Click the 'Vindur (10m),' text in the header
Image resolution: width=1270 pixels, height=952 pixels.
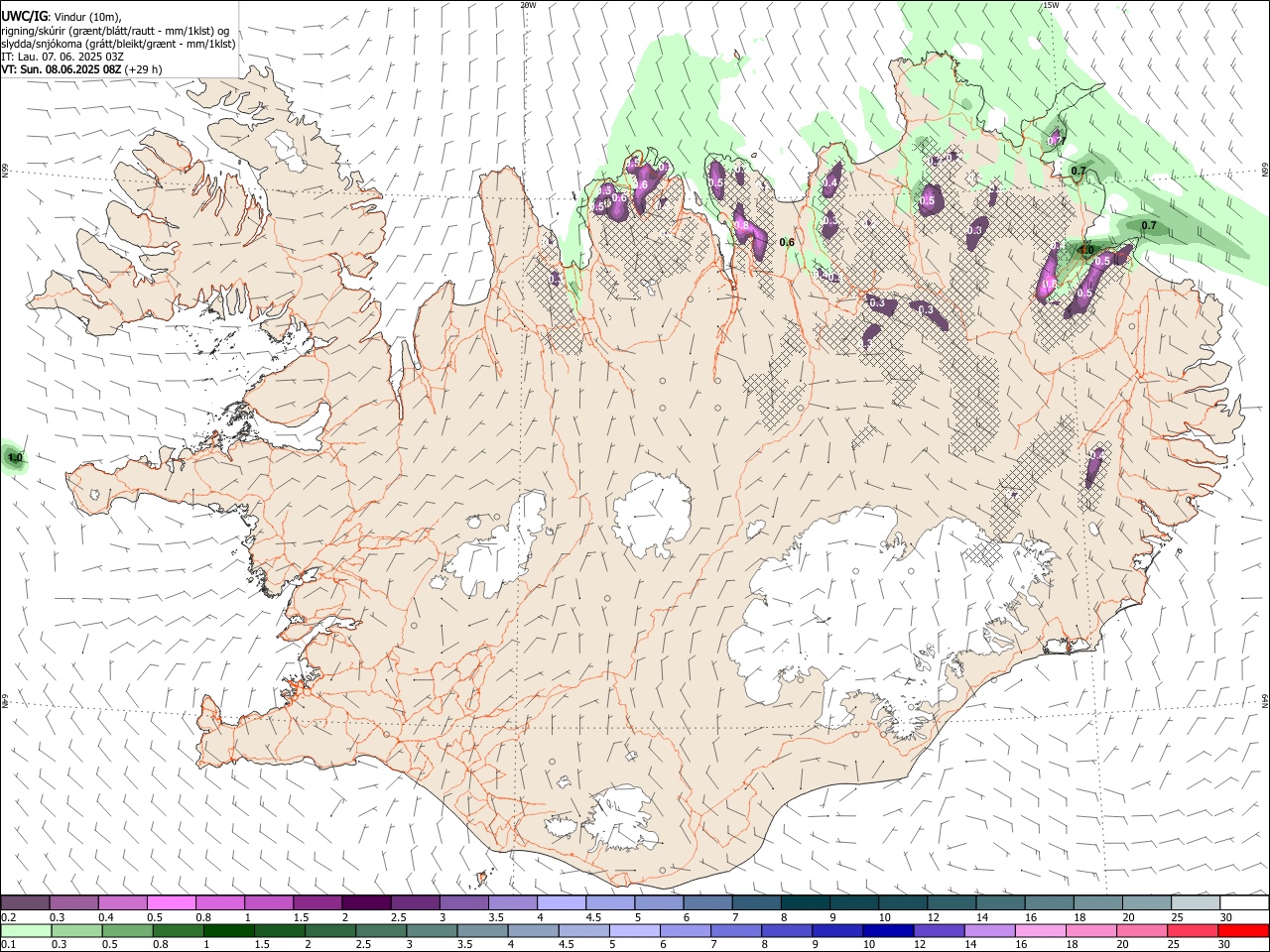(x=87, y=16)
